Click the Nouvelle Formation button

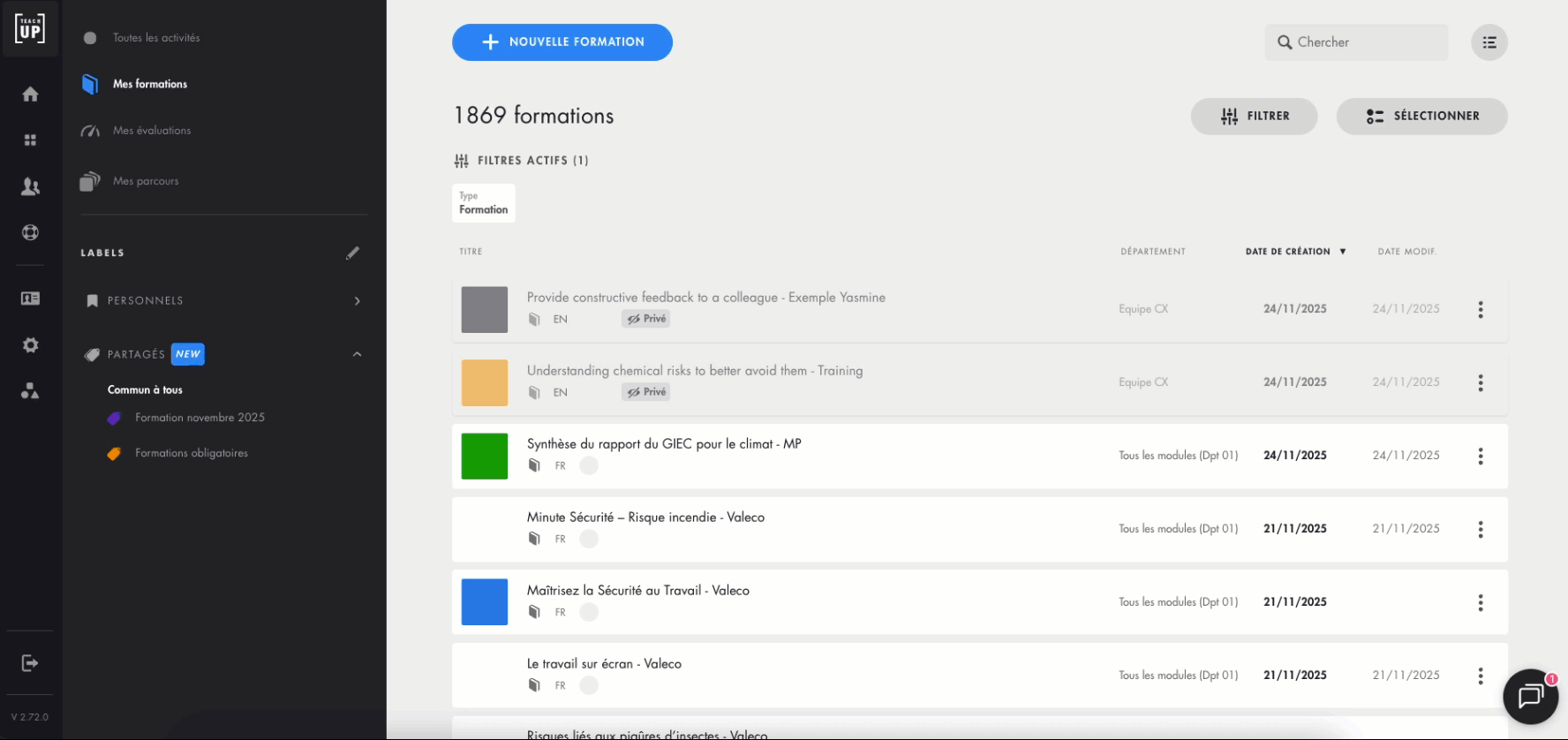coord(562,42)
